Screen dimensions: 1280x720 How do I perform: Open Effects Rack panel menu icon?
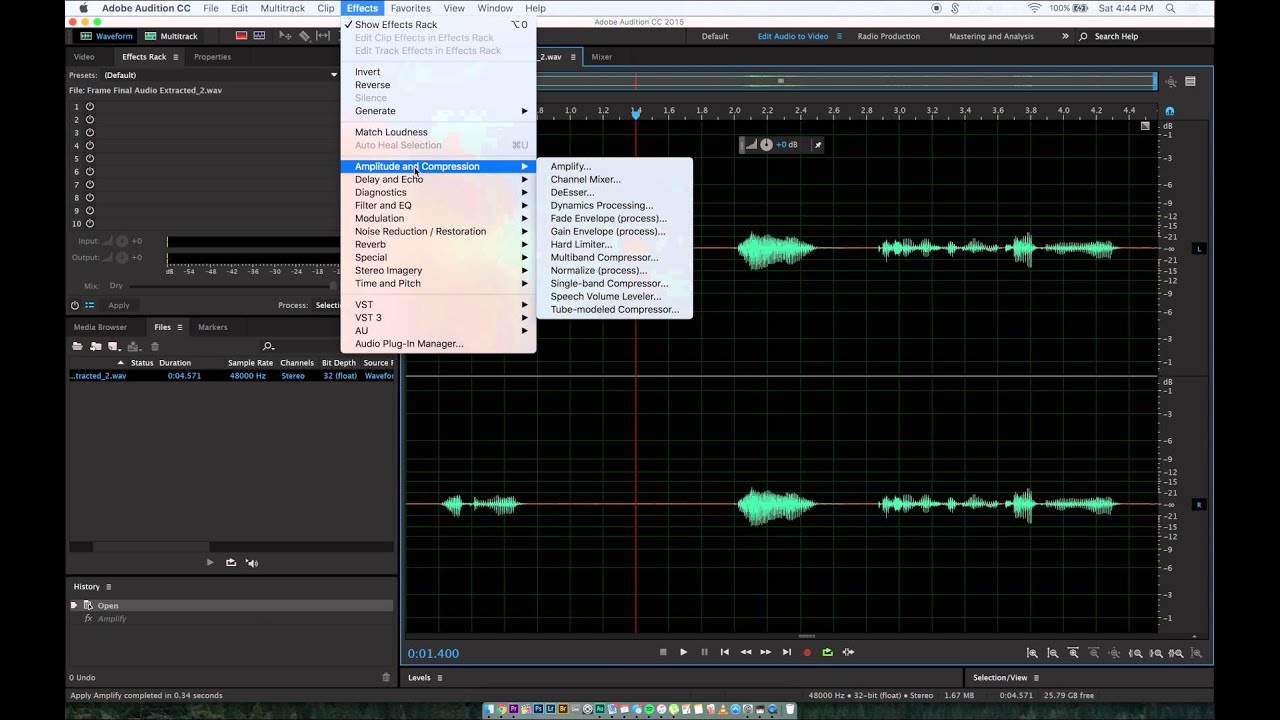pyautogui.click(x=176, y=57)
